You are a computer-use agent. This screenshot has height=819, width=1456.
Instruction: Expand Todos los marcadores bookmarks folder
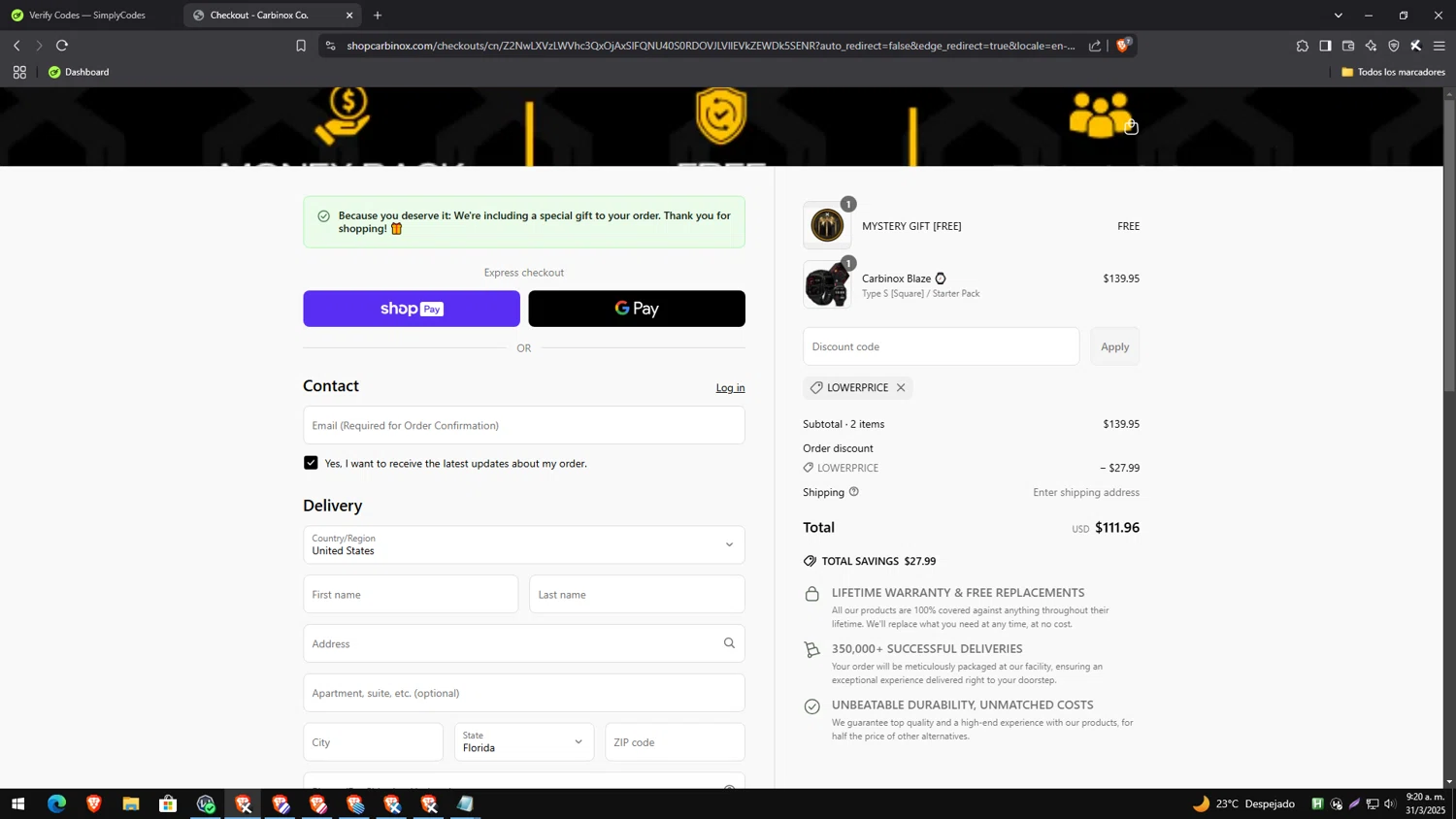[x=1393, y=72]
